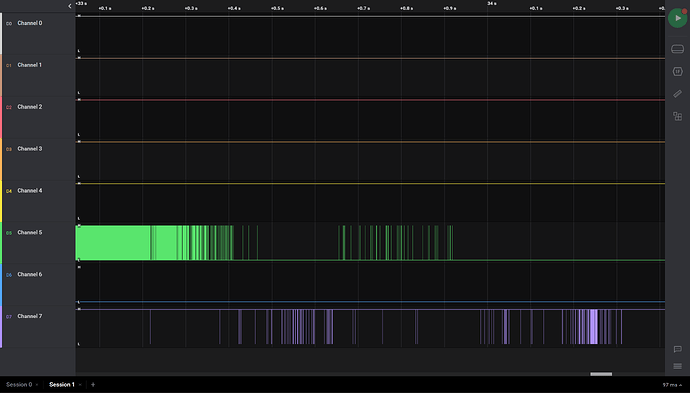
Task: Select the Channel 3 label
Action: click(x=30, y=149)
